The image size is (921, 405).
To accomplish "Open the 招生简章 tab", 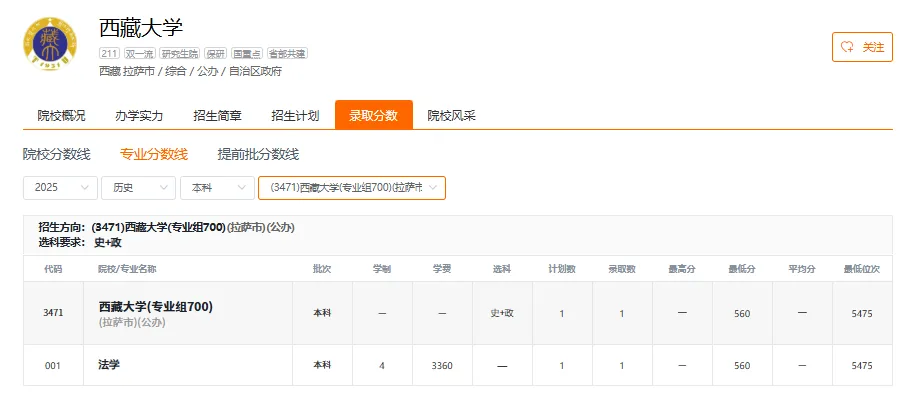I will click(217, 116).
